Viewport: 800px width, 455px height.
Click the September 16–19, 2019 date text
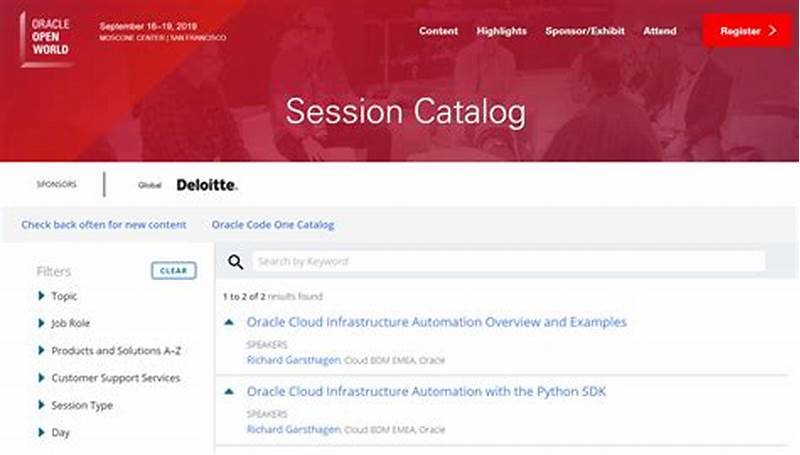coord(148,26)
